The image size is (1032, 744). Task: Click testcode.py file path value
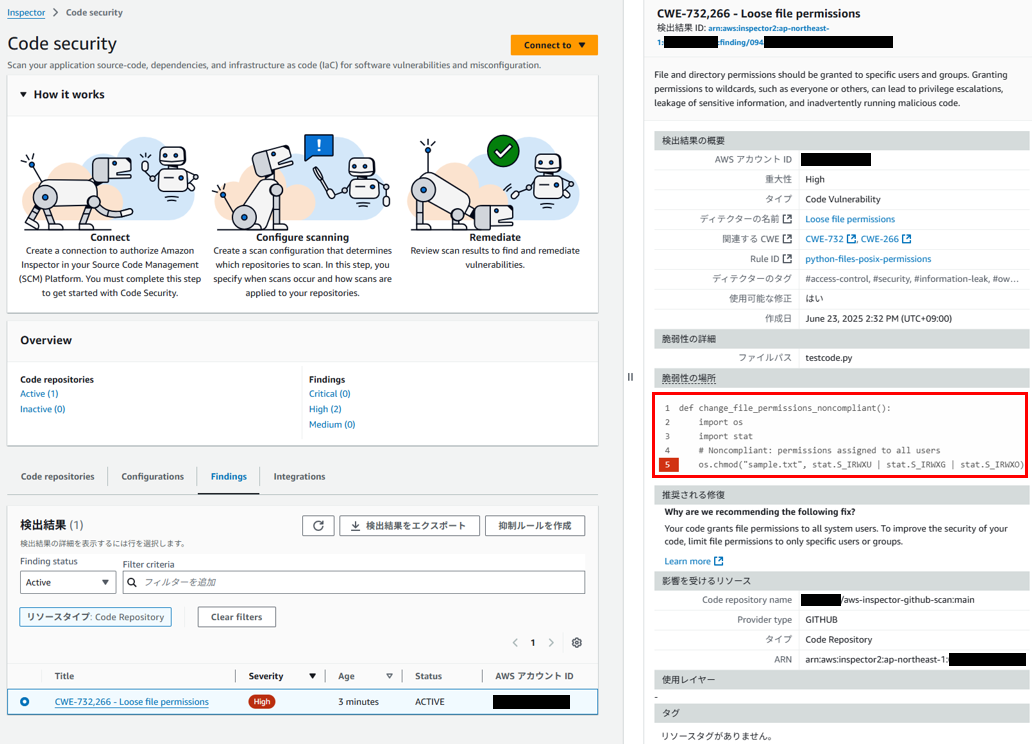click(829, 358)
